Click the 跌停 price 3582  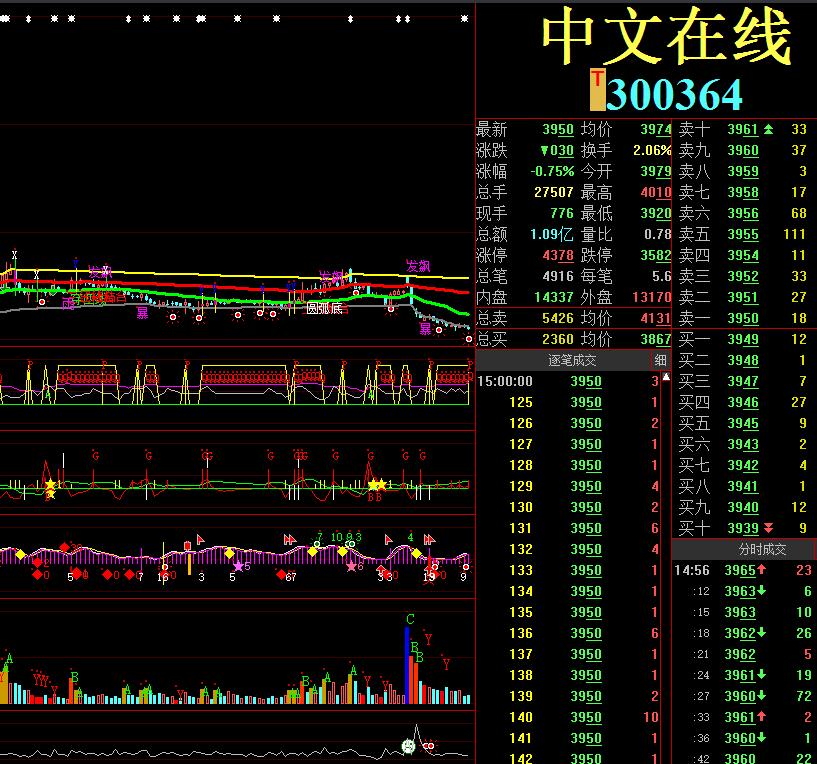[x=655, y=255]
